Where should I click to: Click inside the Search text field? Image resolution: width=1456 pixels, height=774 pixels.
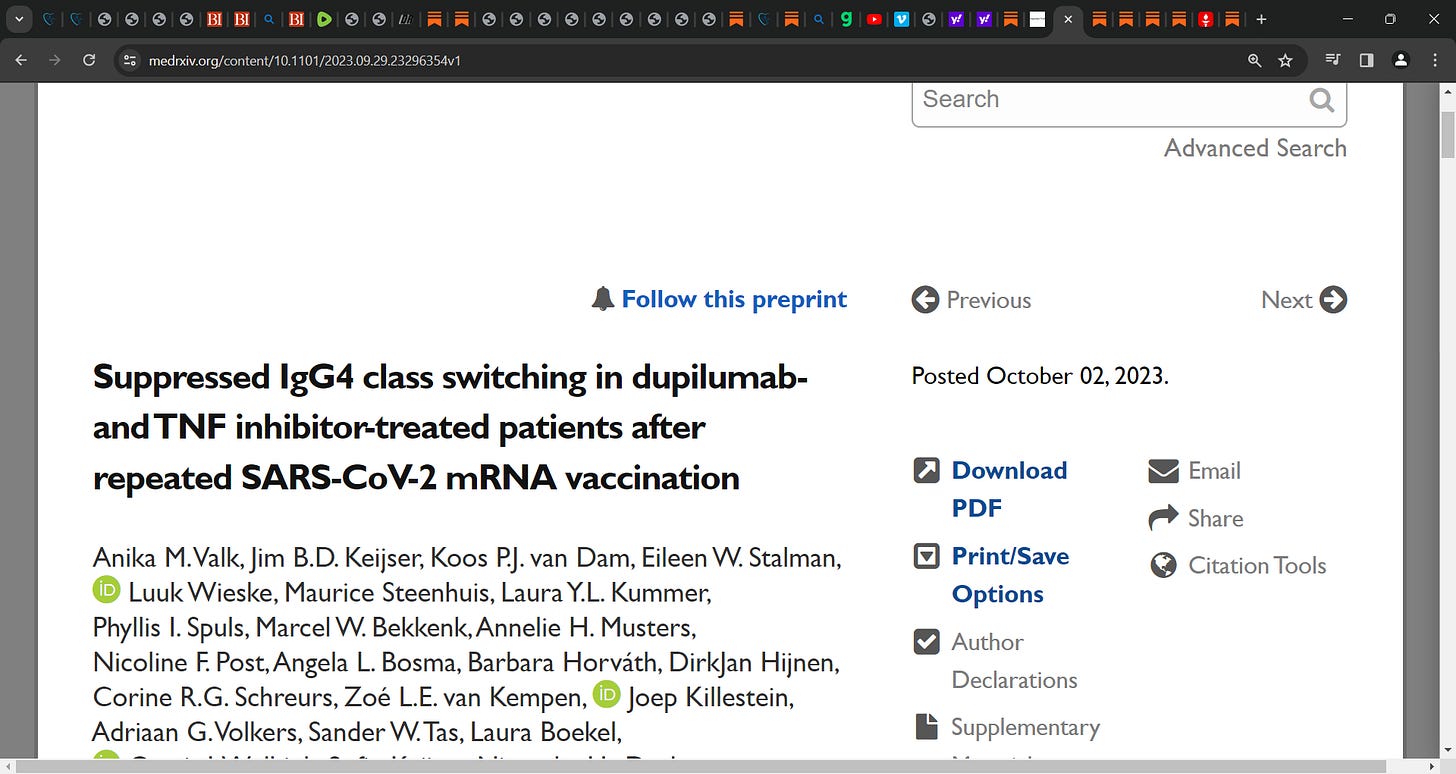click(x=1110, y=100)
